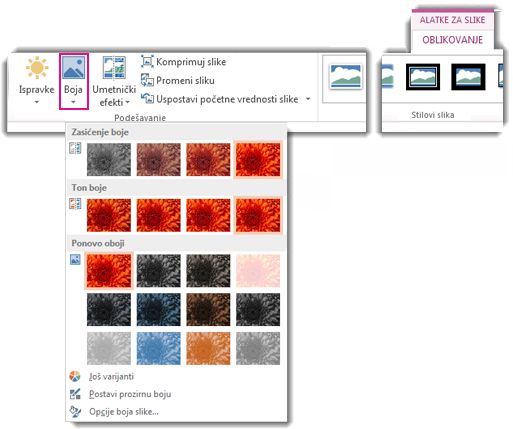The image size is (513, 429).
Task: Click the sun icon for Ispravke
Action: pos(37,68)
